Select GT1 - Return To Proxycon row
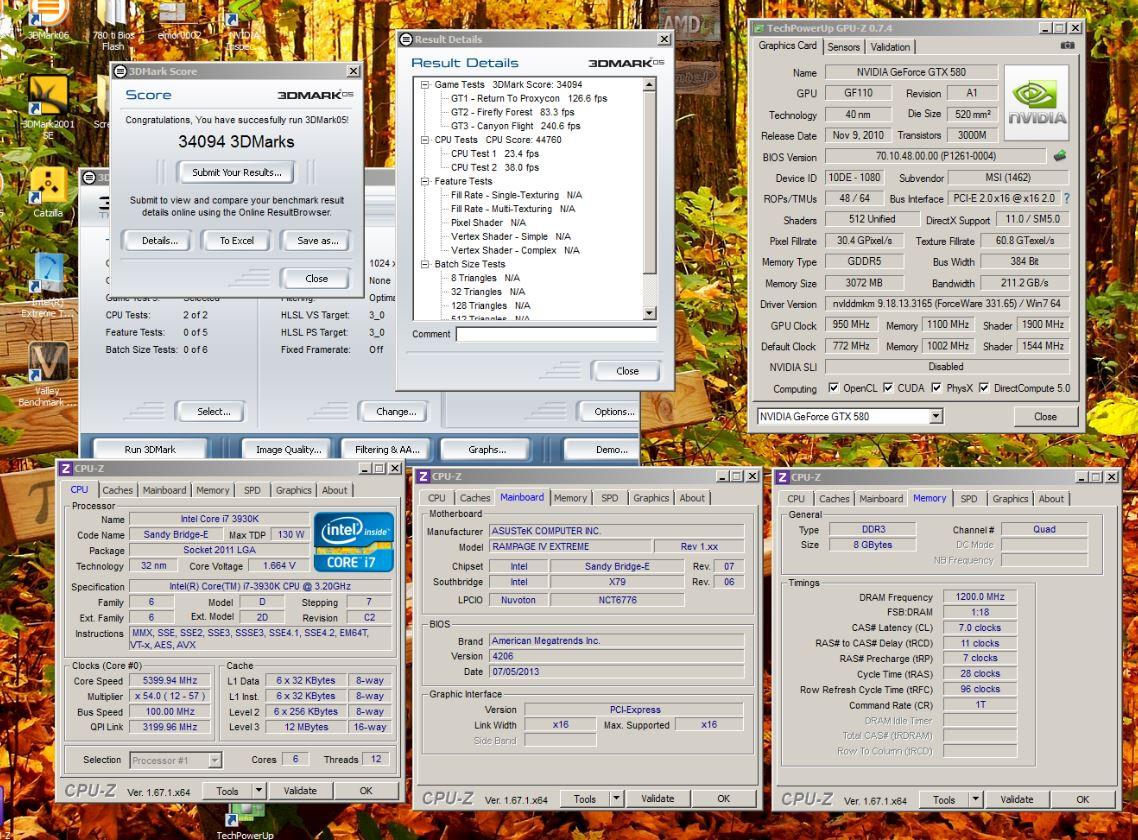The height and width of the screenshot is (840, 1138). click(529, 98)
